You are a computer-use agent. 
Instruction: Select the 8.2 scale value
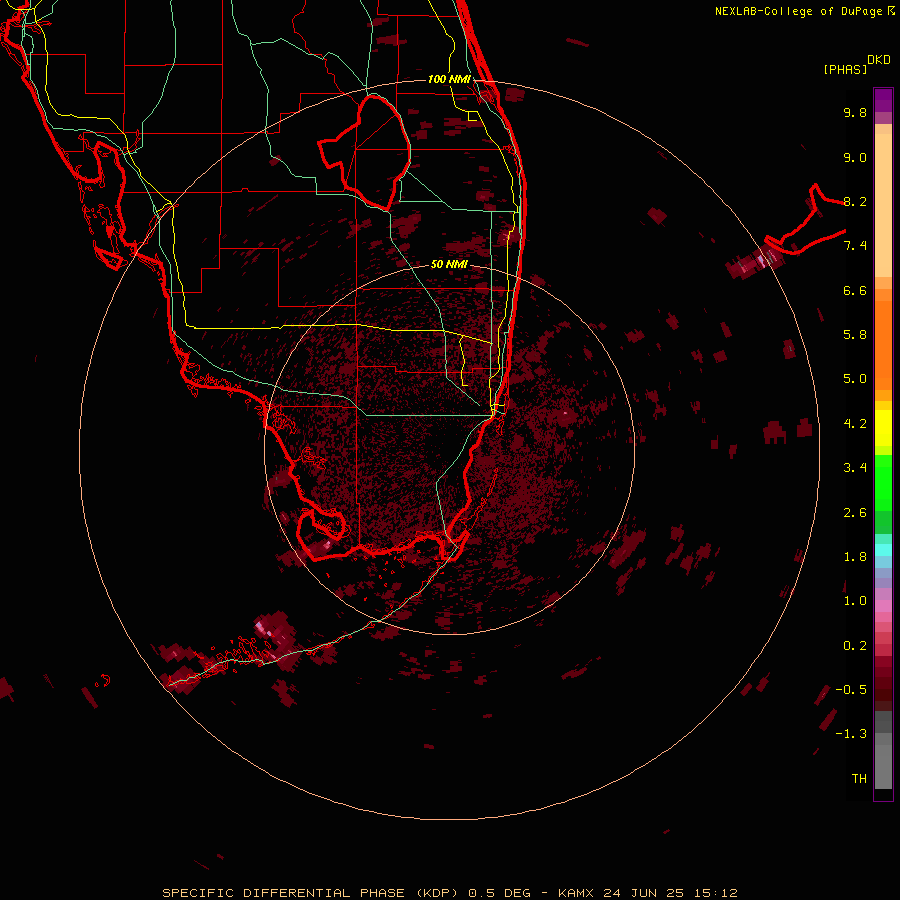pos(855,201)
